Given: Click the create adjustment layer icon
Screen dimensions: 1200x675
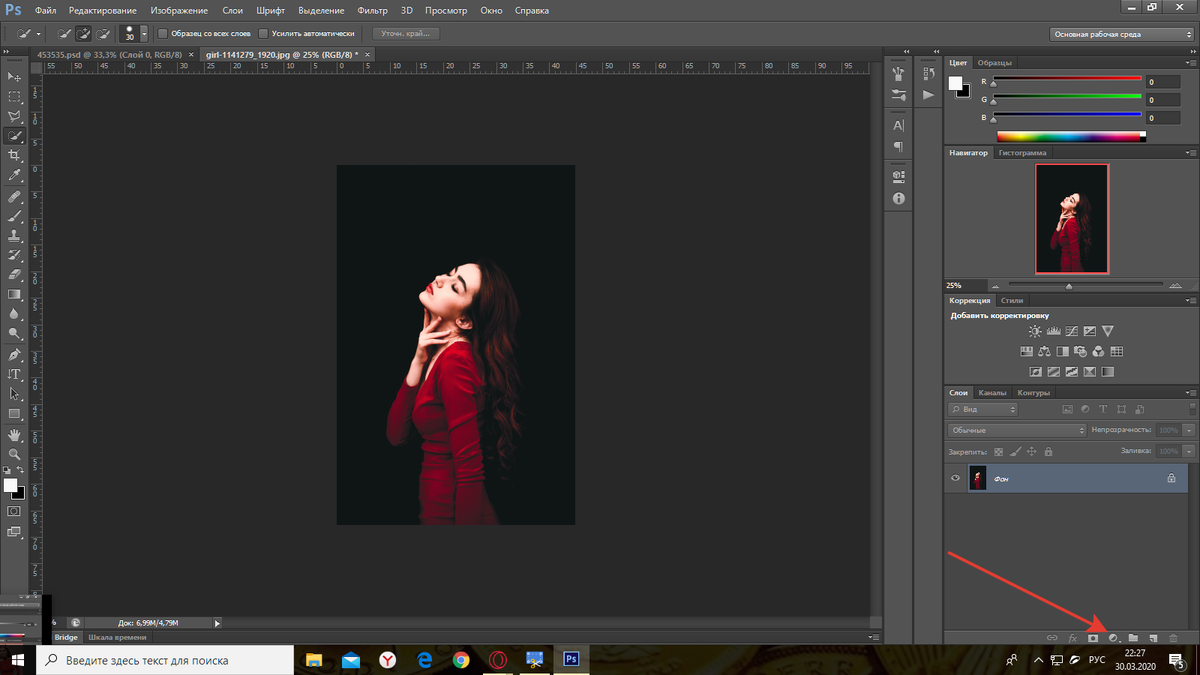Looking at the screenshot, I should [1112, 637].
